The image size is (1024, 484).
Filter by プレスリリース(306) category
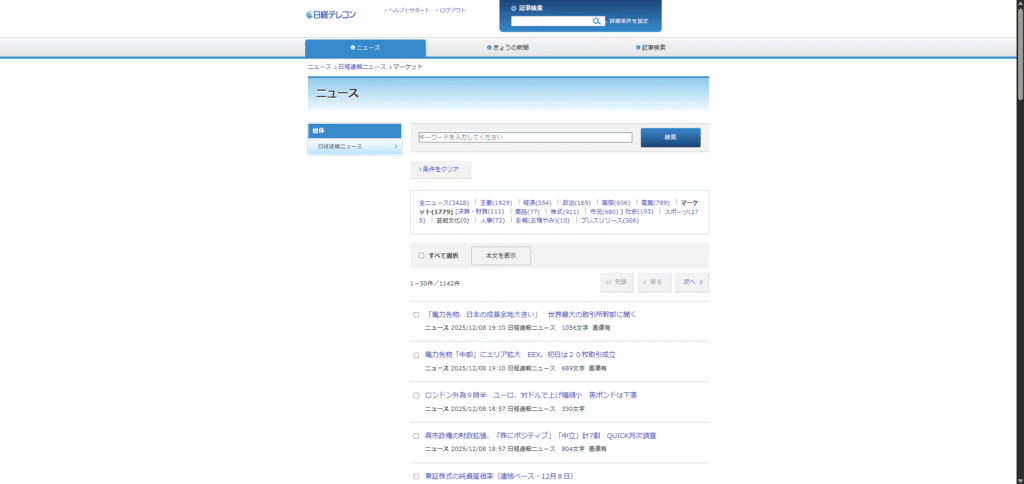(609, 221)
